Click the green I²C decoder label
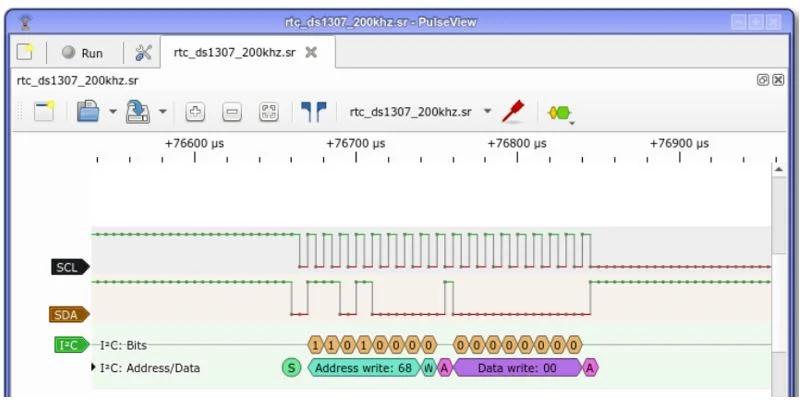804x408 pixels. click(x=69, y=345)
